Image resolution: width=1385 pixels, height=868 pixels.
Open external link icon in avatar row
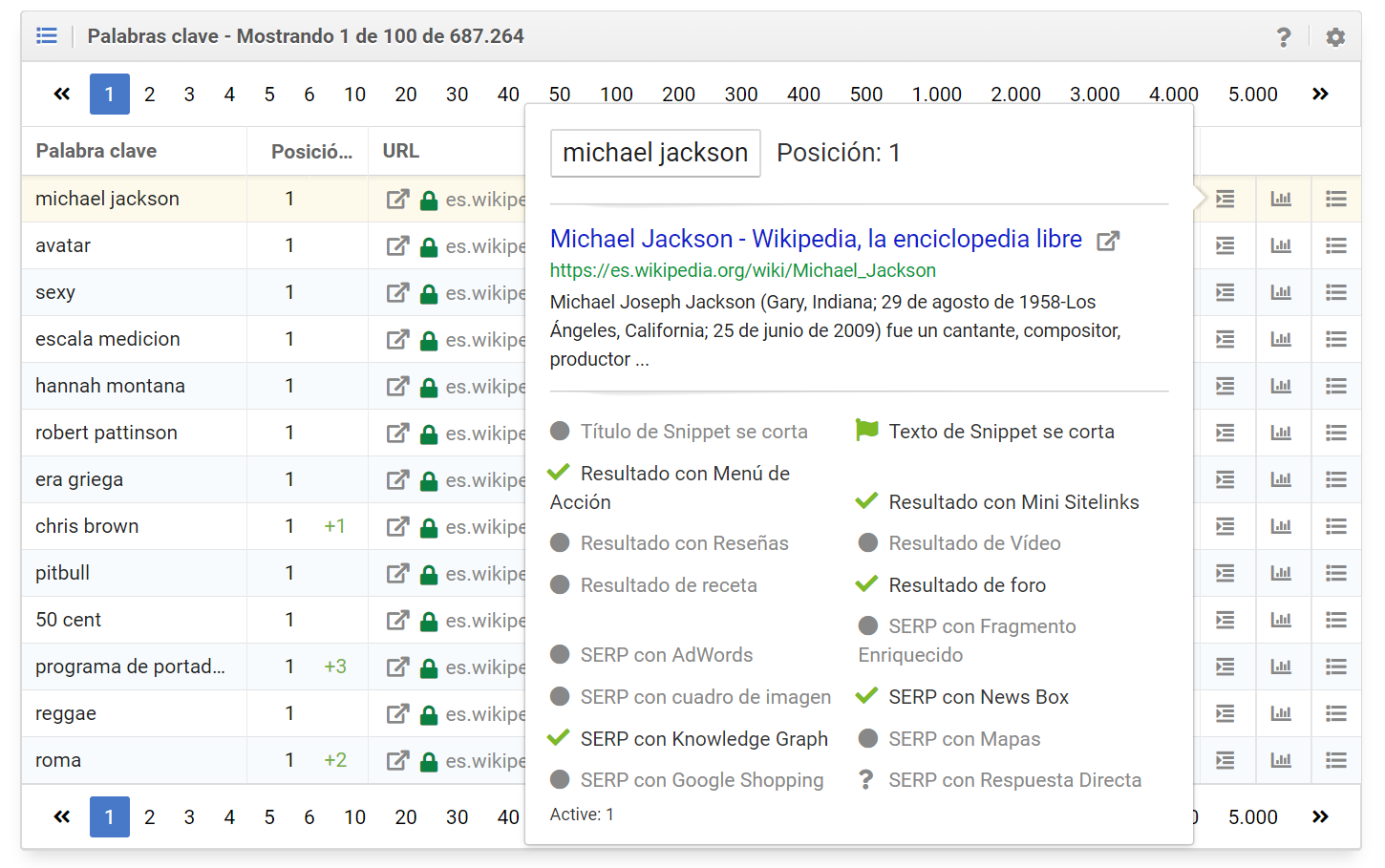tap(397, 246)
